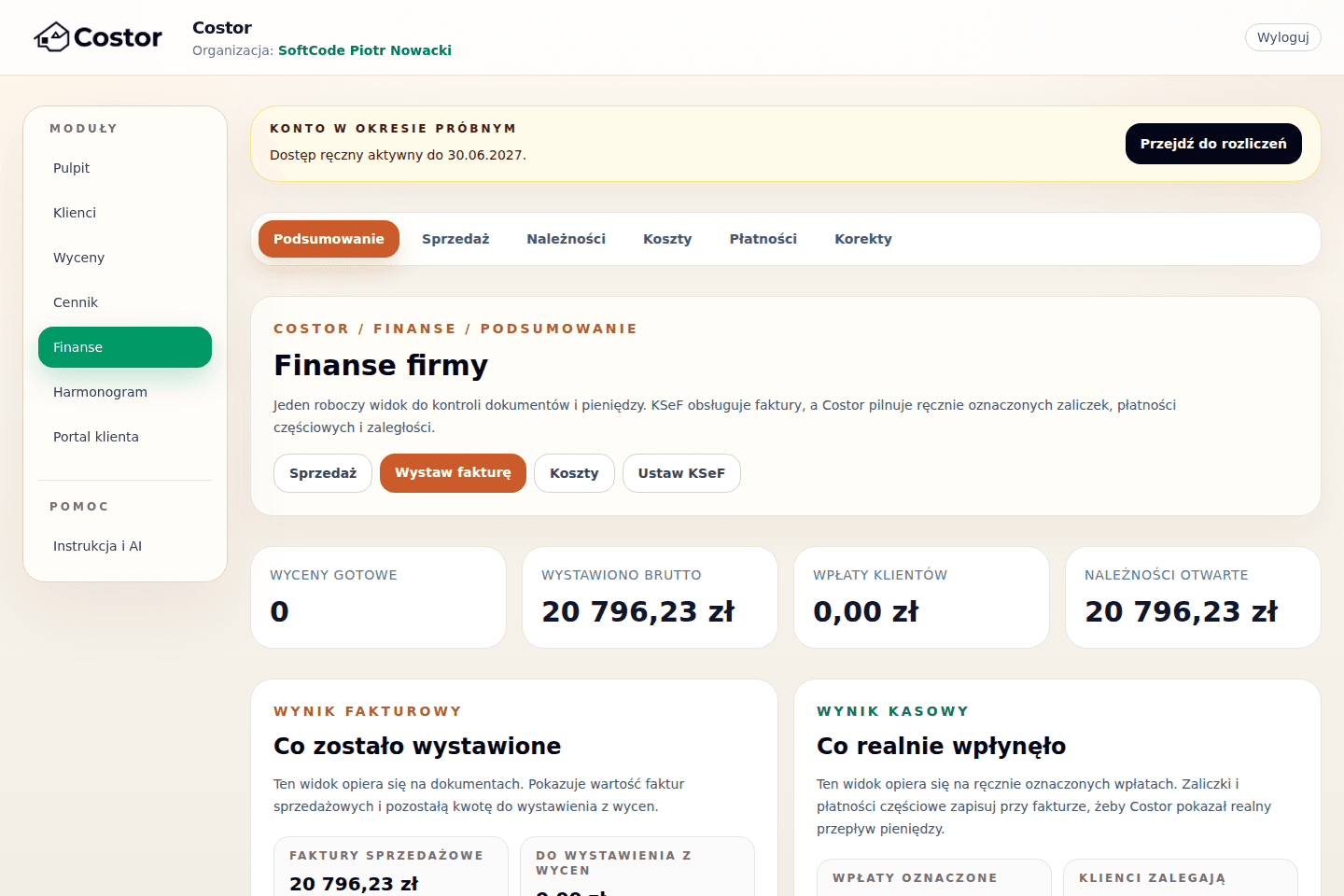Open the Klienci module
Viewport: 1344px width, 896px height.
tap(125, 213)
